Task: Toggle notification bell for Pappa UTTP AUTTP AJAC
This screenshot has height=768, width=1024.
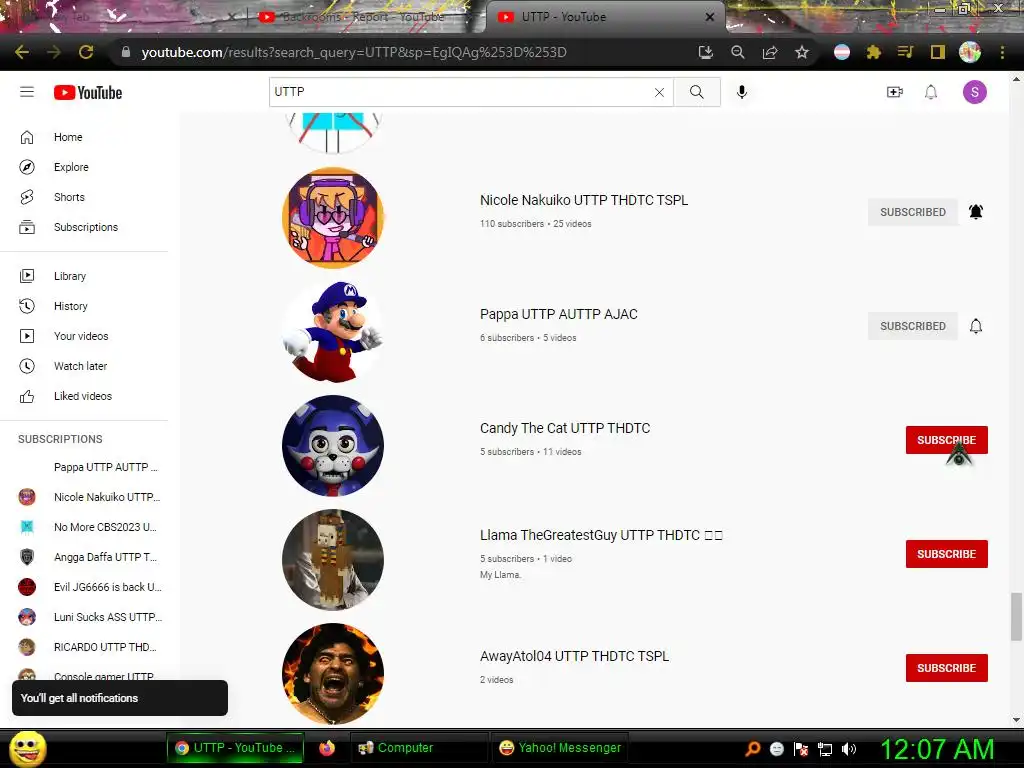Action: [x=976, y=326]
